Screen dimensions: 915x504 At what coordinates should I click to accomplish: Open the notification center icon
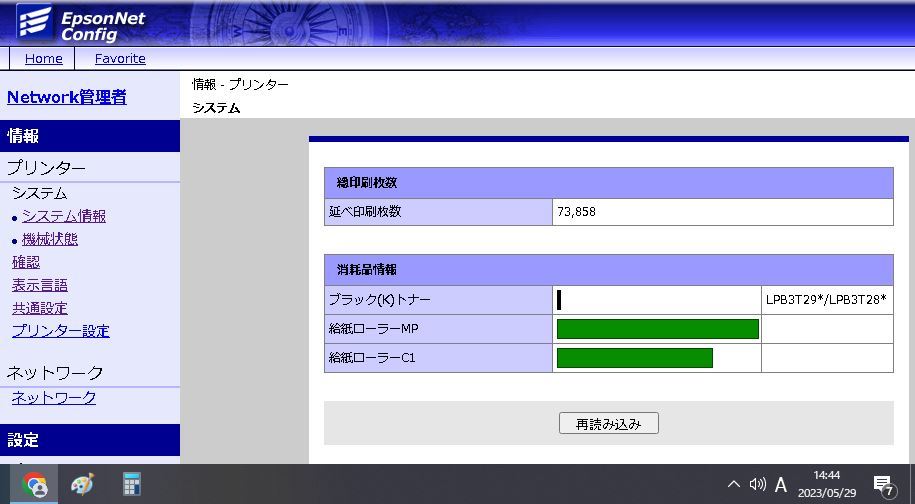(x=884, y=485)
